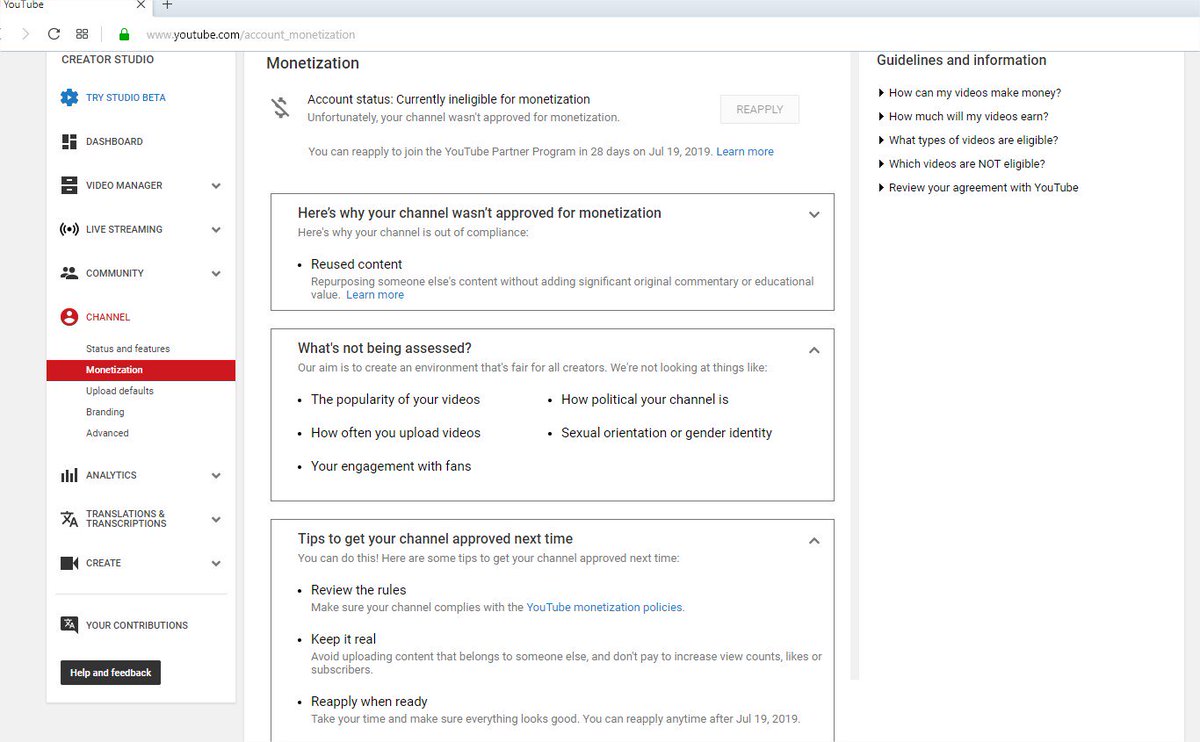Click the 'Guidelines and information' heading
The width and height of the screenshot is (1200, 742).
[962, 60]
